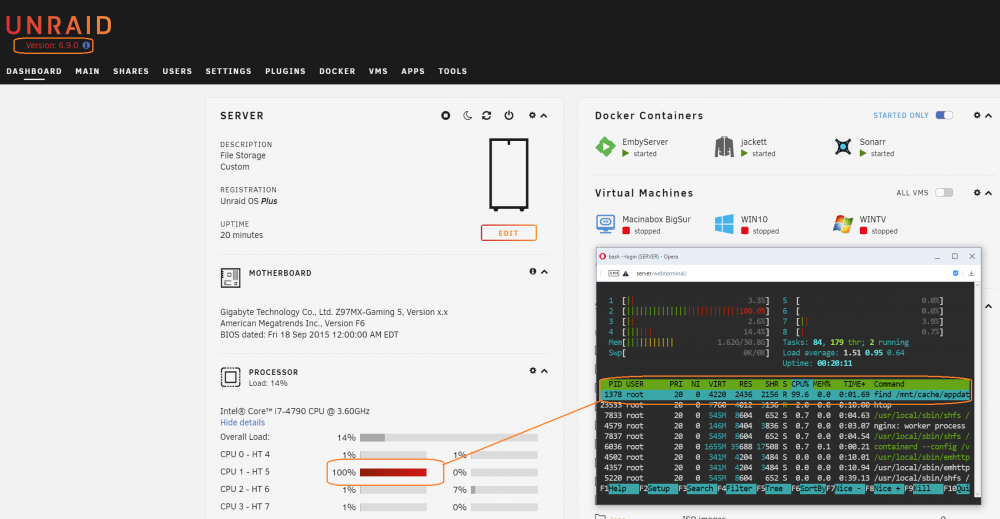This screenshot has width=1000, height=519.
Task: Click the WIN10 VM Windows icon
Action: (724, 224)
